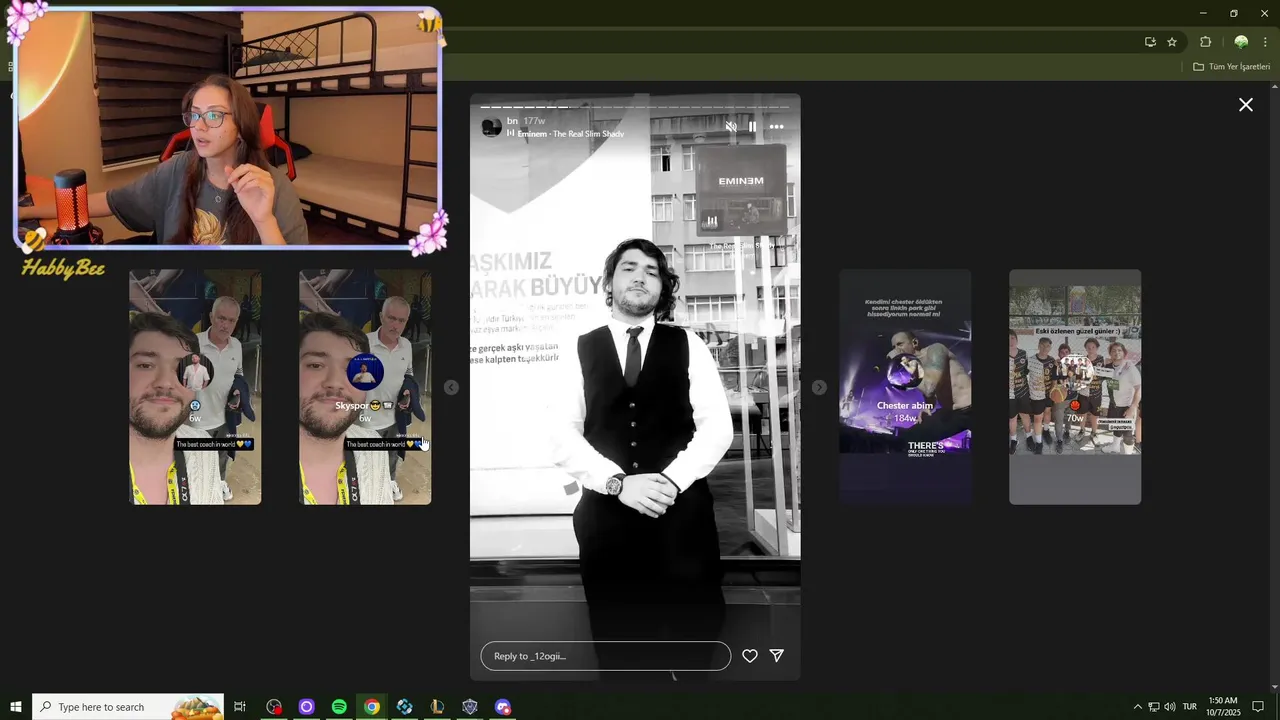This screenshot has width=1280, height=720.
Task: Open the Chrome profile avatar
Action: point(1241,42)
